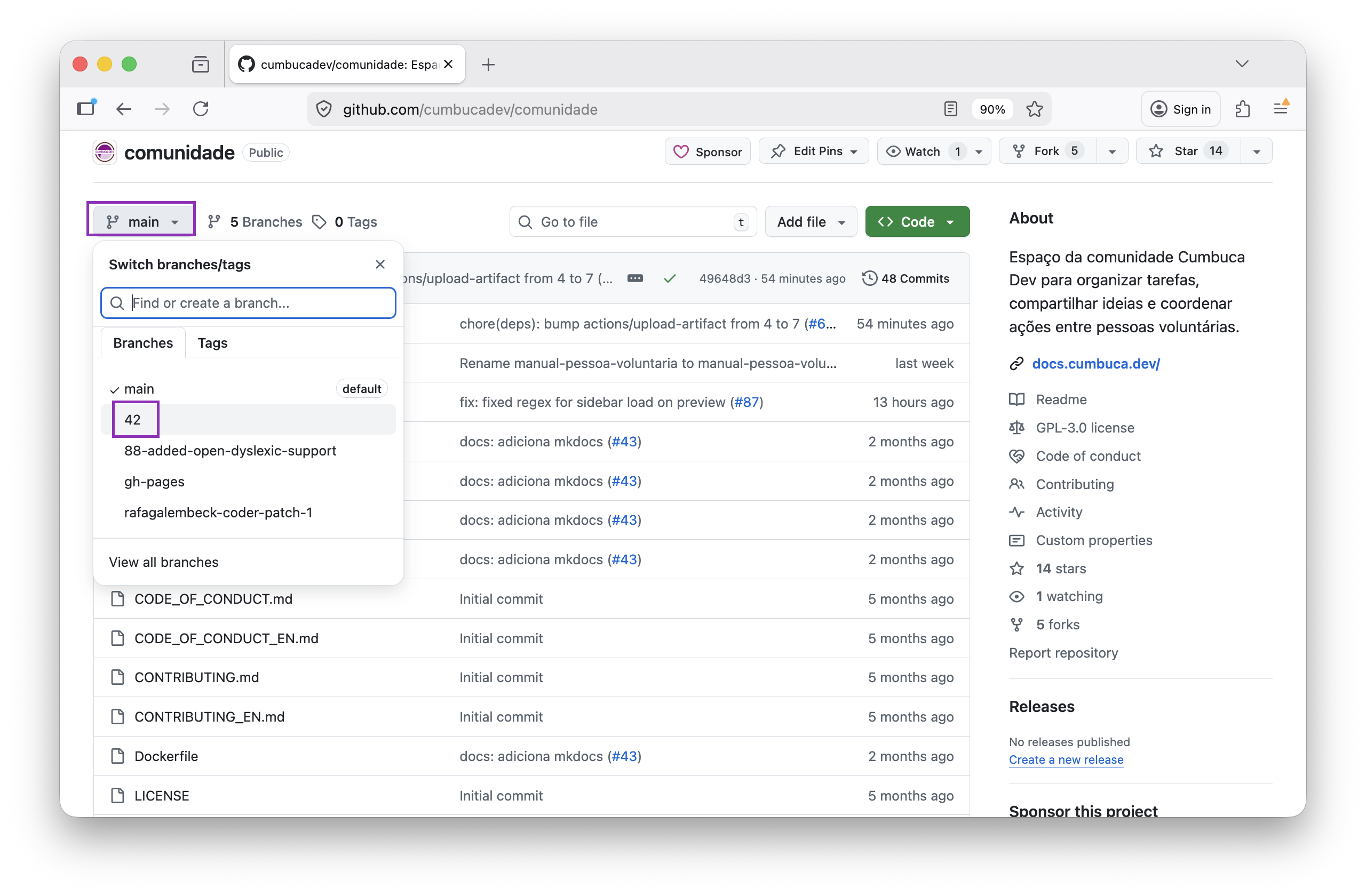Fork the comunidade repository
Image resolution: width=1366 pixels, height=896 pixels.
click(x=1047, y=151)
